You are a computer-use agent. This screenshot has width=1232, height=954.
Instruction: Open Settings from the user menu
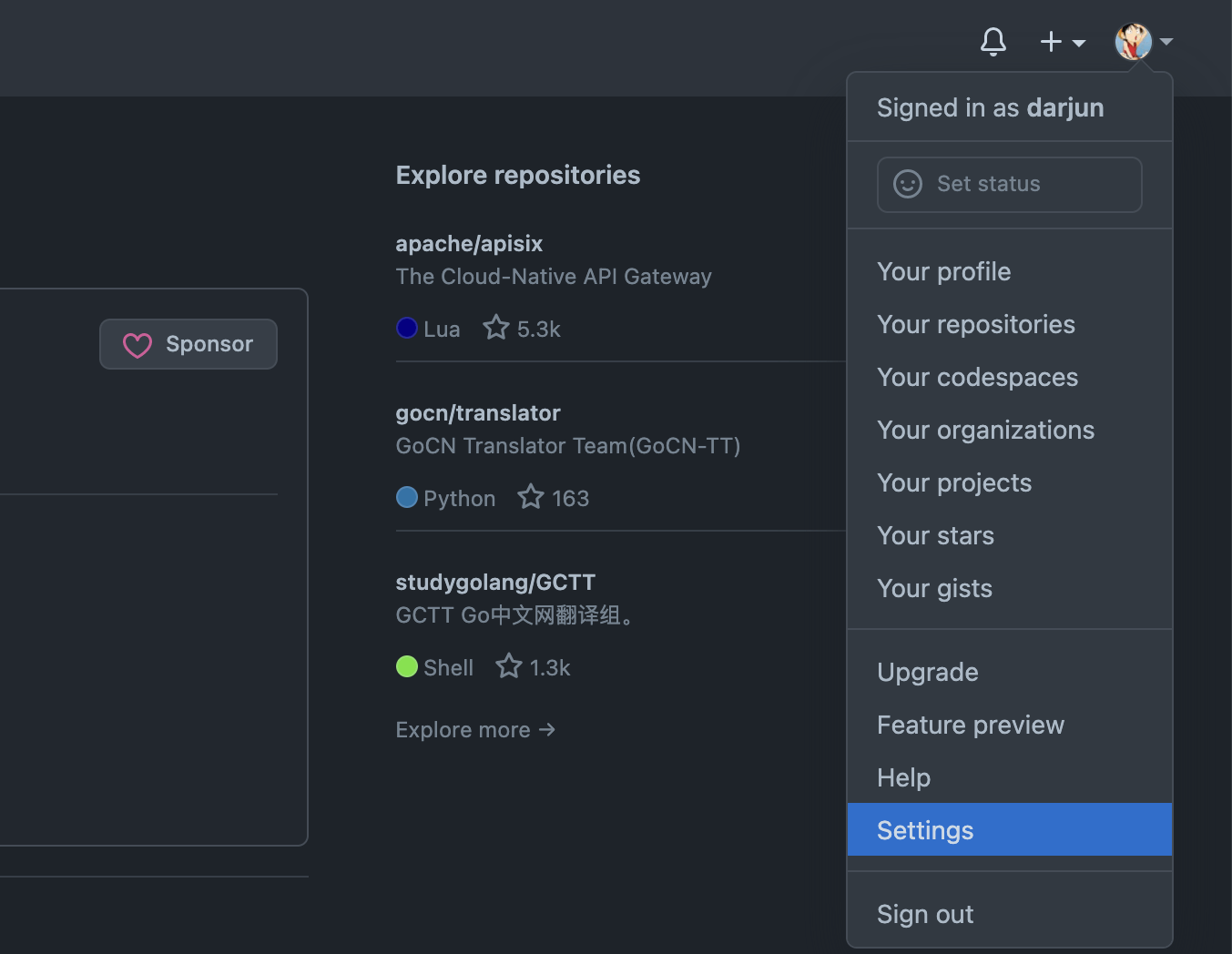click(1010, 829)
